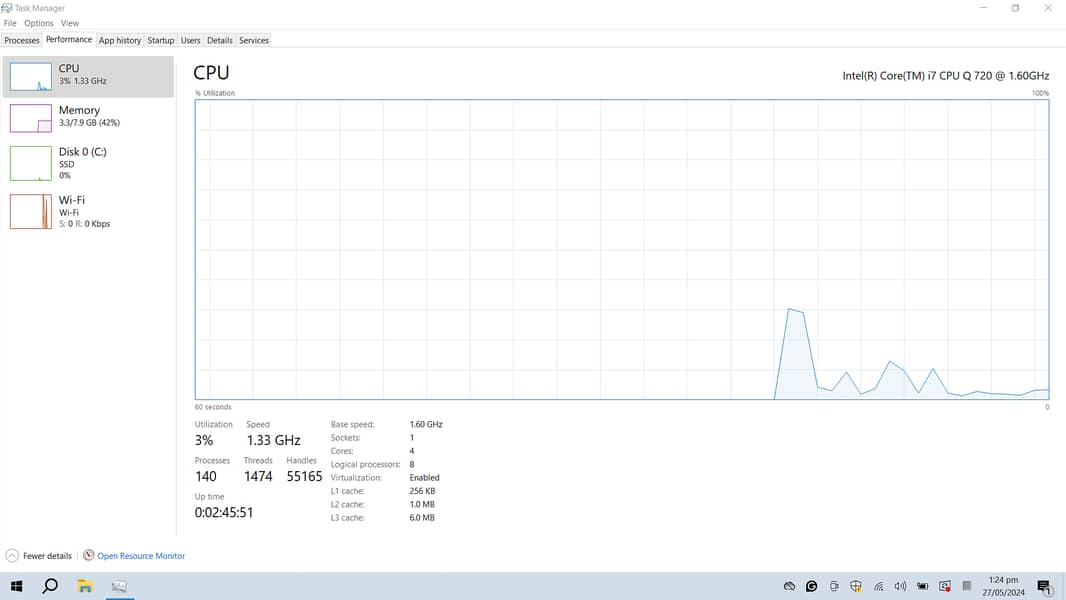
Task: Open File Explorer from the taskbar
Action: click(x=85, y=587)
